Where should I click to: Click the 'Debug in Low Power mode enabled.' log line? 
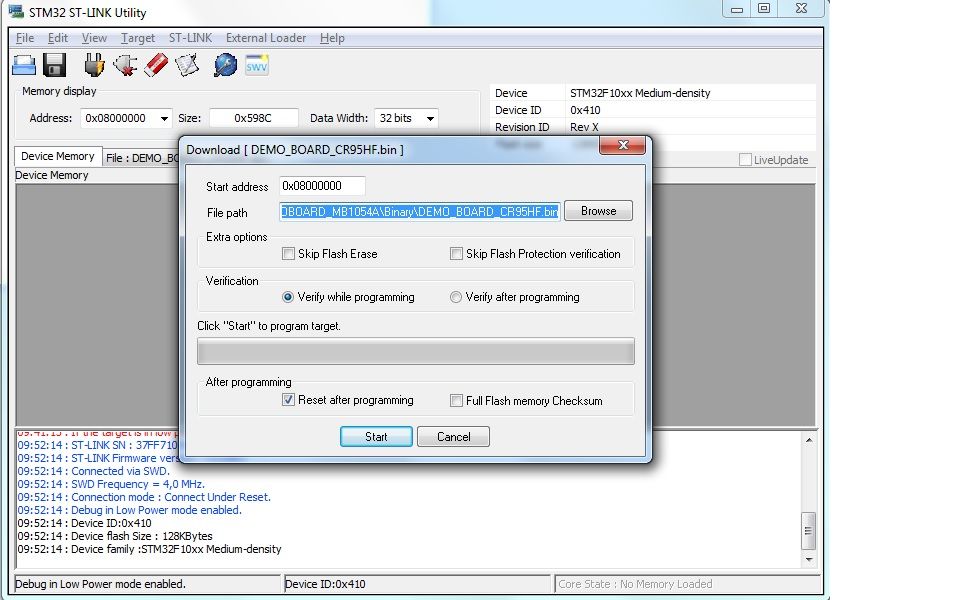pyautogui.click(x=130, y=510)
